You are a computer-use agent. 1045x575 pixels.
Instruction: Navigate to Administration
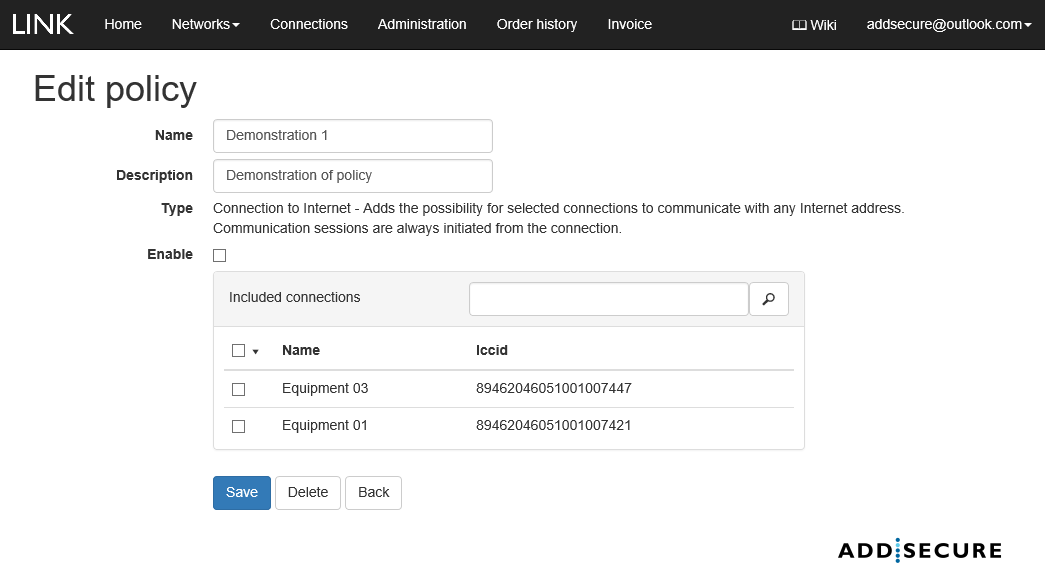422,24
